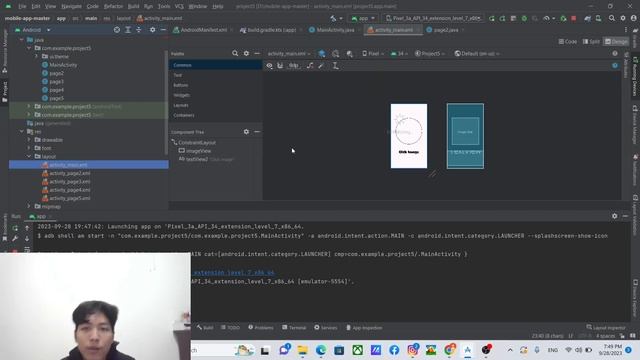Viewport: 640px width, 360px height.
Task: Open Microsoft Edge from taskbar
Action: 321,350
